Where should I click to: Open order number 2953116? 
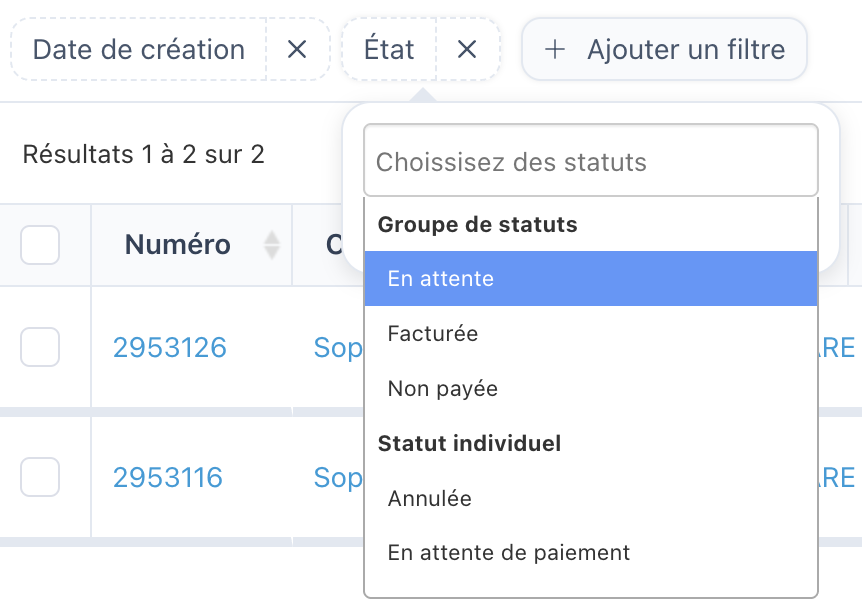pyautogui.click(x=168, y=477)
